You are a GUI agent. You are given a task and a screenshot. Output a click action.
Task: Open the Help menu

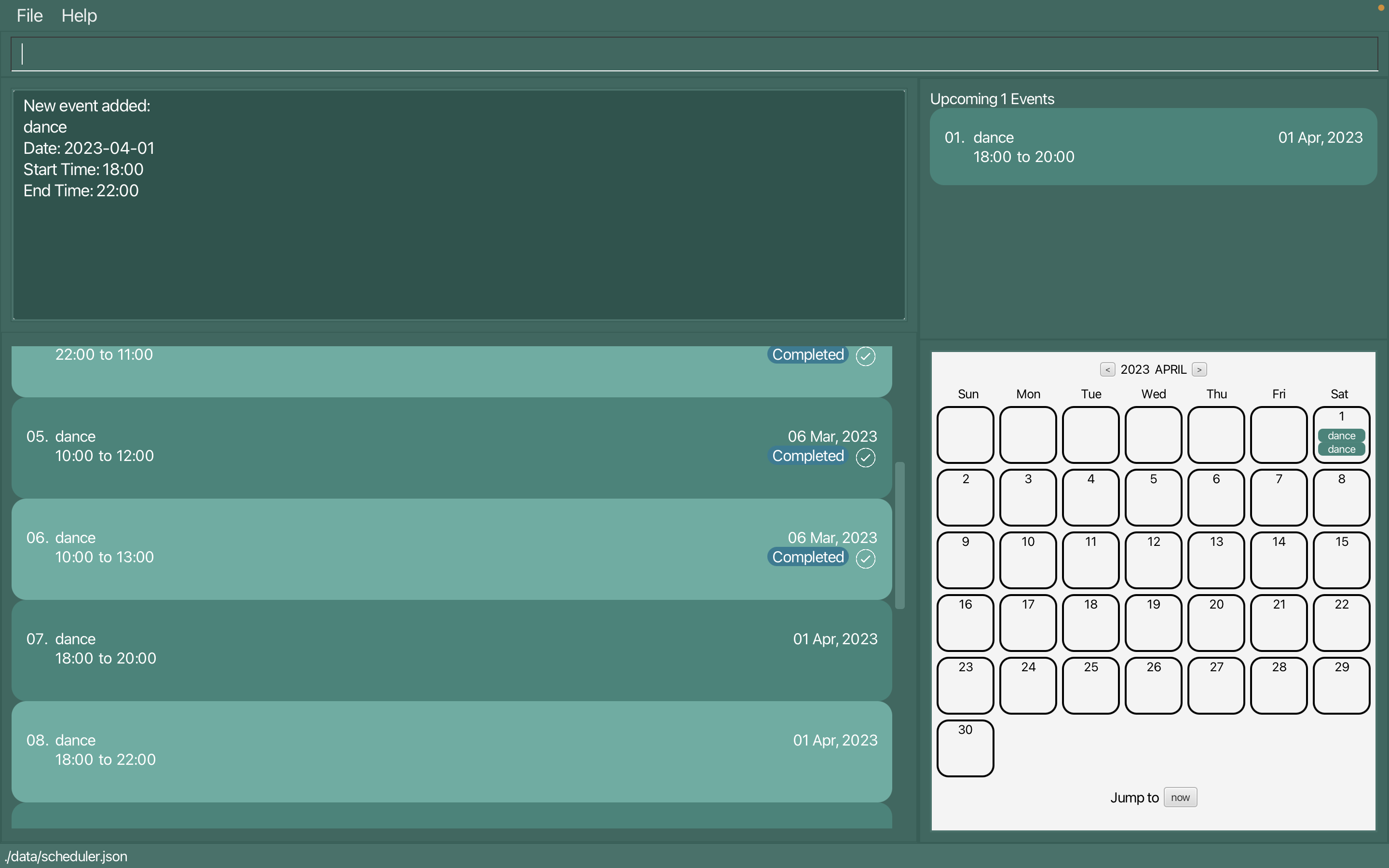click(x=79, y=15)
